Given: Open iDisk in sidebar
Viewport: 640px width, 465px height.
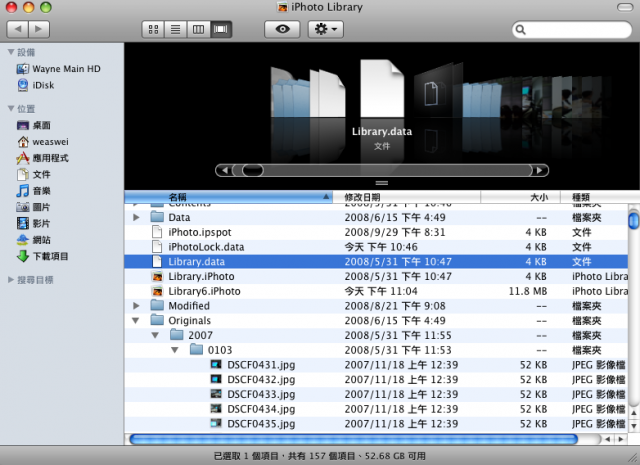Looking at the screenshot, I should [x=36, y=85].
